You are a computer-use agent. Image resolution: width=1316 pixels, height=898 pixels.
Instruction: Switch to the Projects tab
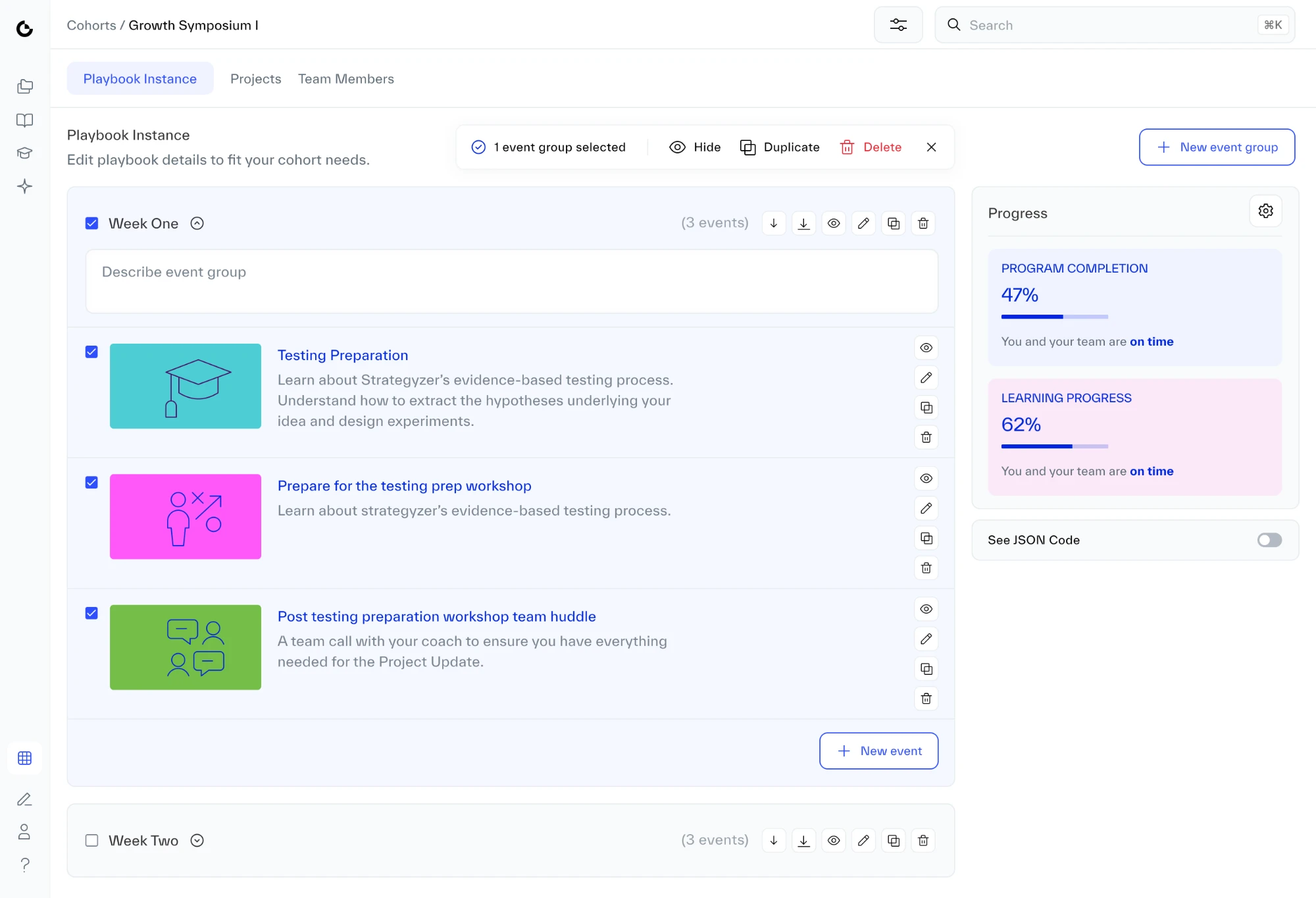(x=255, y=78)
